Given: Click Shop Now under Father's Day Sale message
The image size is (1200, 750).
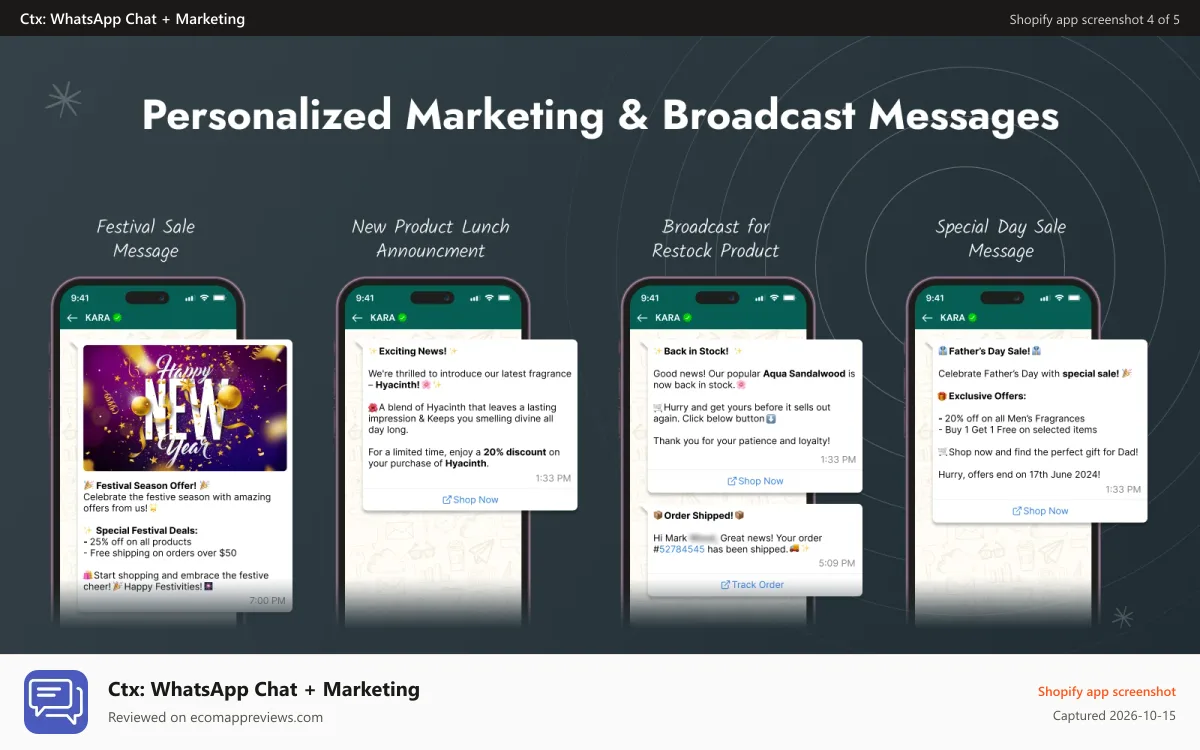Looking at the screenshot, I should coord(1040,511).
